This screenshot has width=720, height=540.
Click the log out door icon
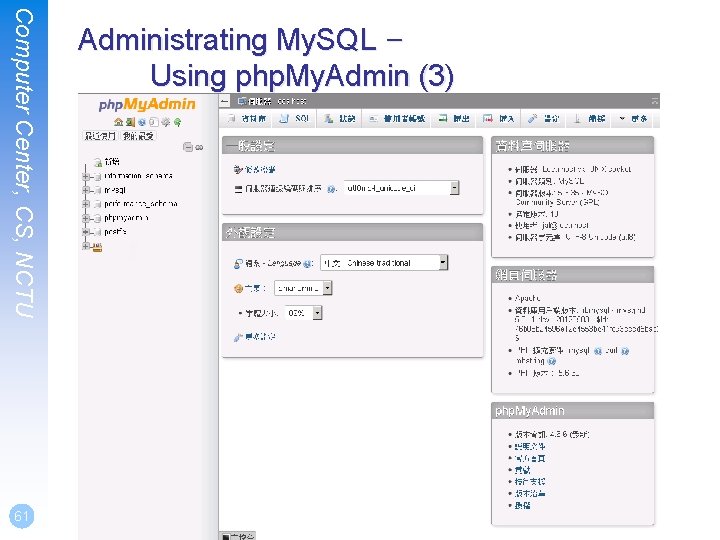[130, 122]
